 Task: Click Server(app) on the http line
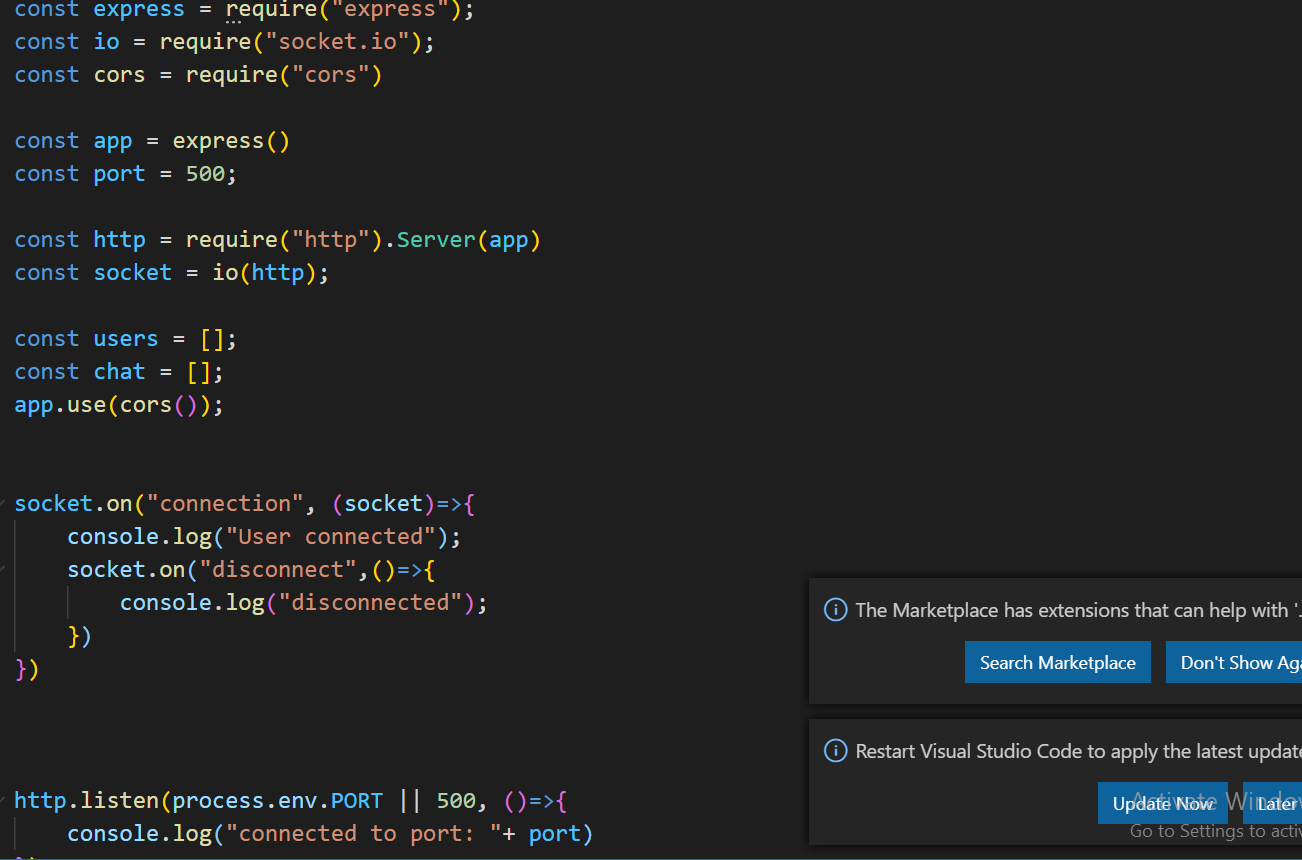(469, 240)
